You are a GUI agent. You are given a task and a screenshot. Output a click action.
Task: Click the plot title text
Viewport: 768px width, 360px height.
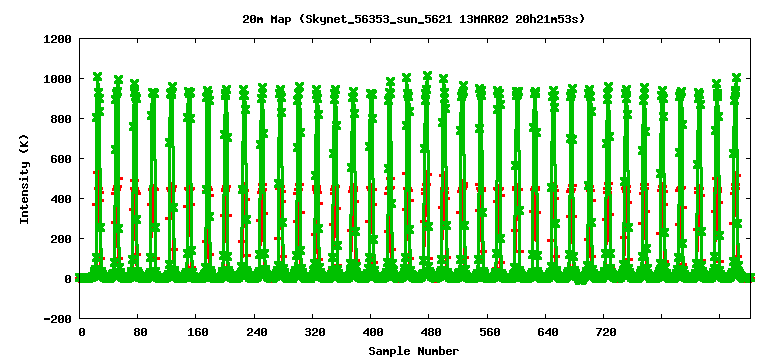click(414, 20)
